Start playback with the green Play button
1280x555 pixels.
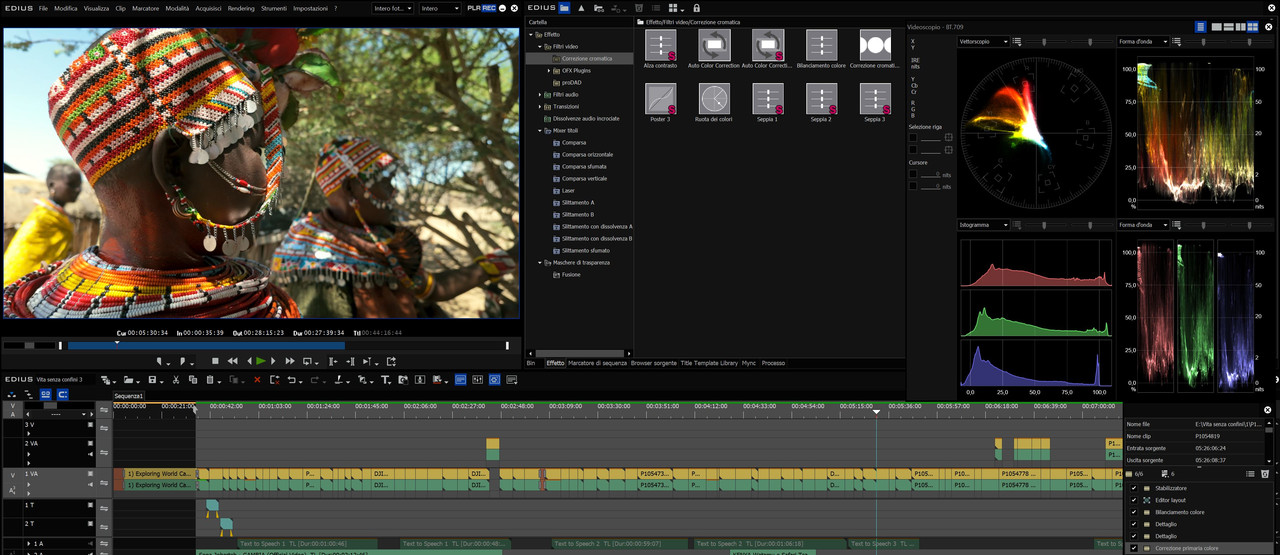pos(261,361)
